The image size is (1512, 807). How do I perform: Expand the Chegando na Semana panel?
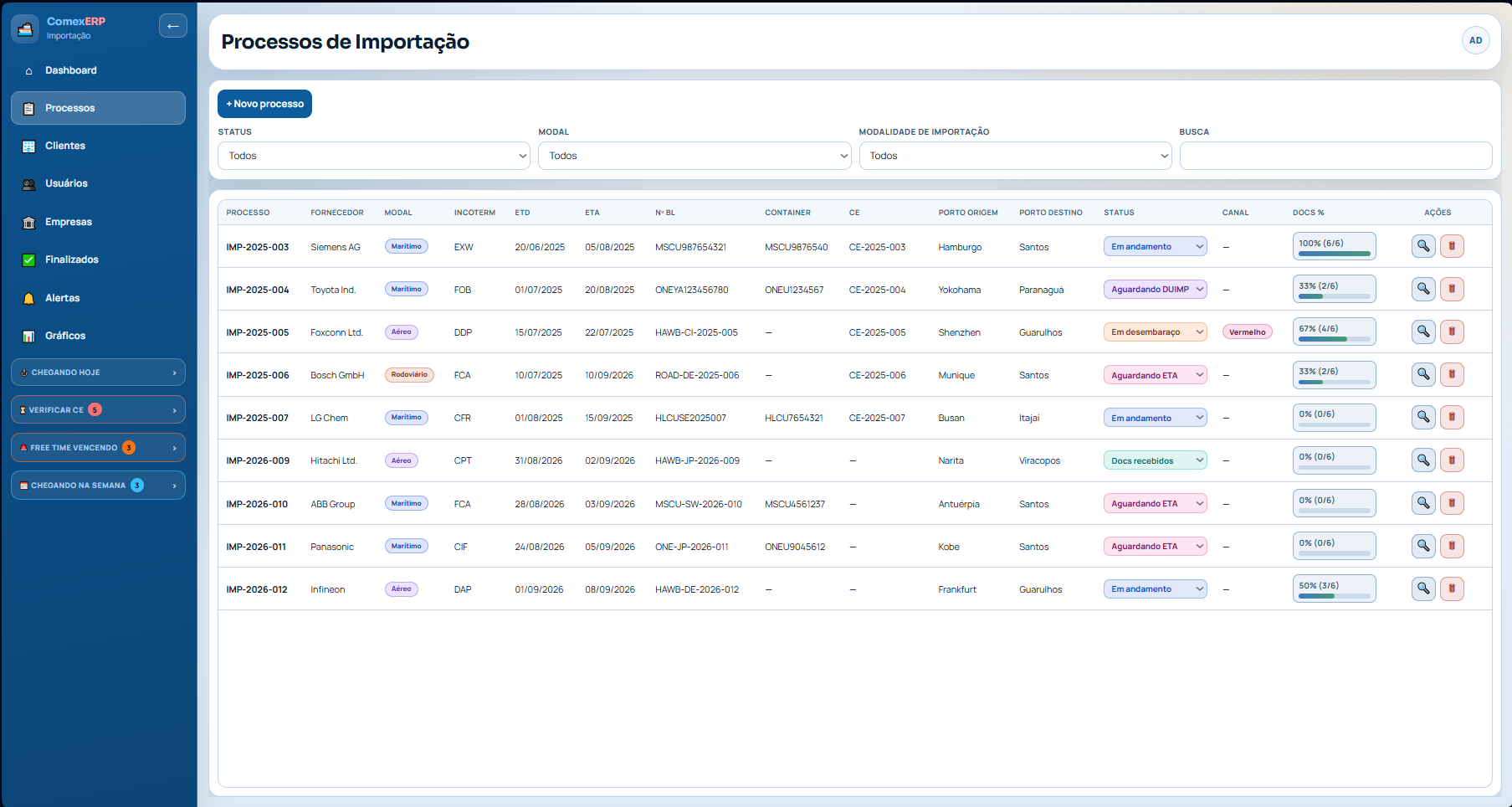coord(98,486)
